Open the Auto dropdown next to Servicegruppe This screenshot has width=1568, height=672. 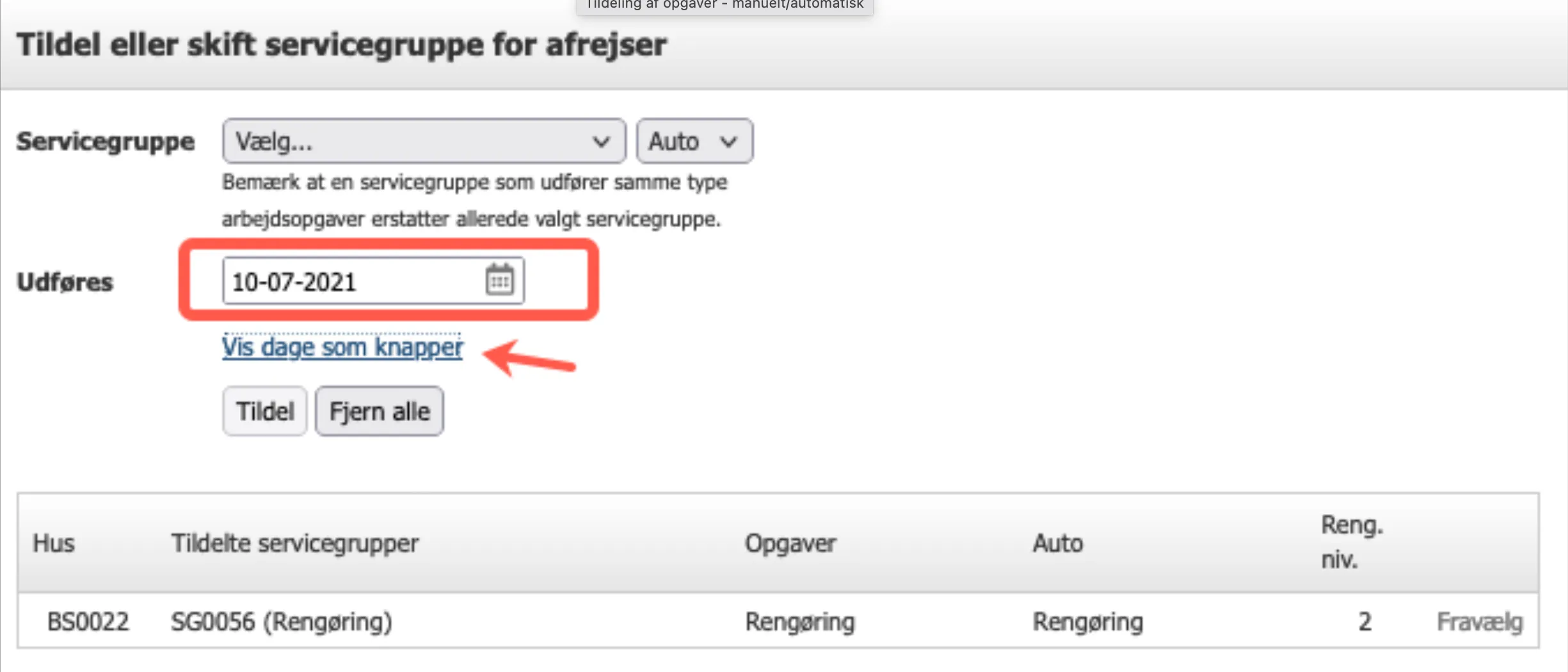[x=694, y=141]
